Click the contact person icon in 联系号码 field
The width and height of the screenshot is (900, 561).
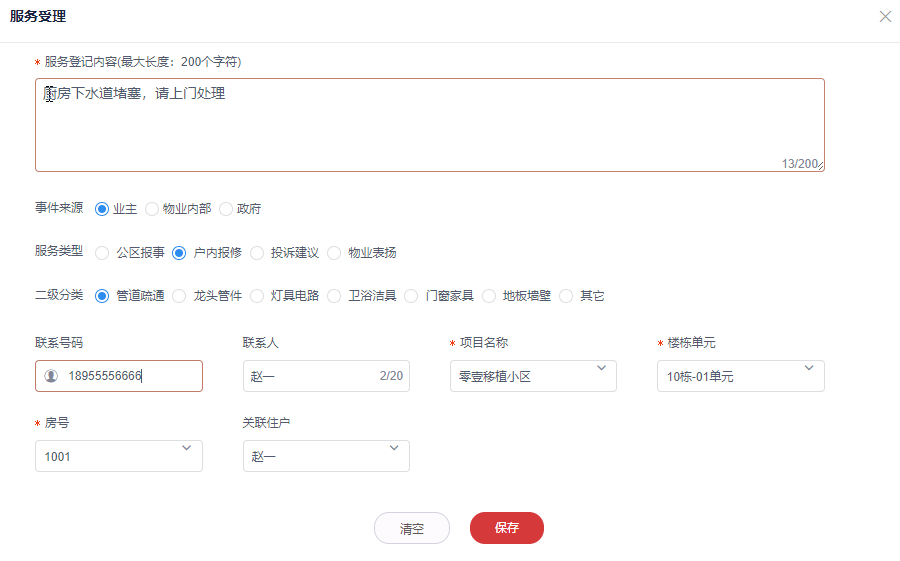click(51, 376)
